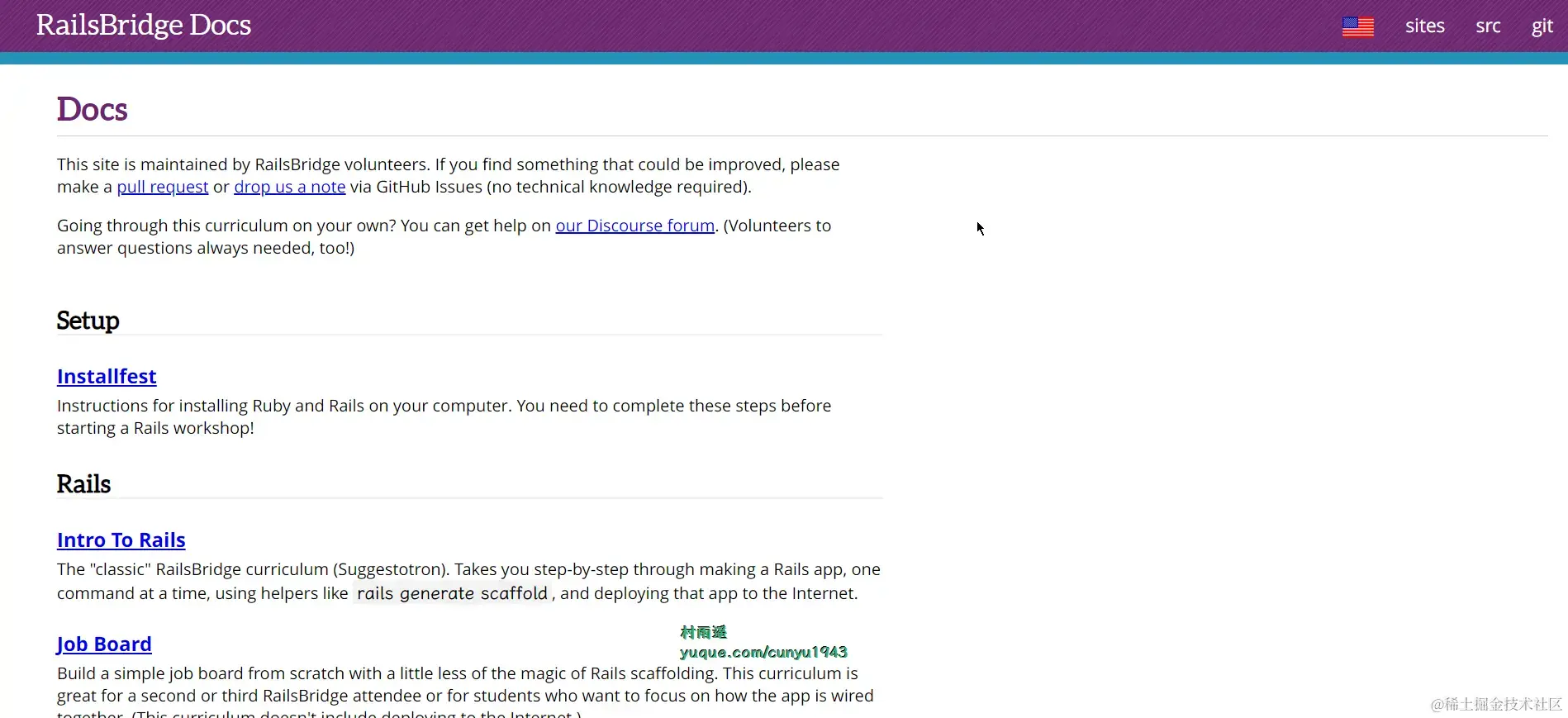Open the Installfest curriculum link
The image size is (1568, 718).
click(107, 377)
